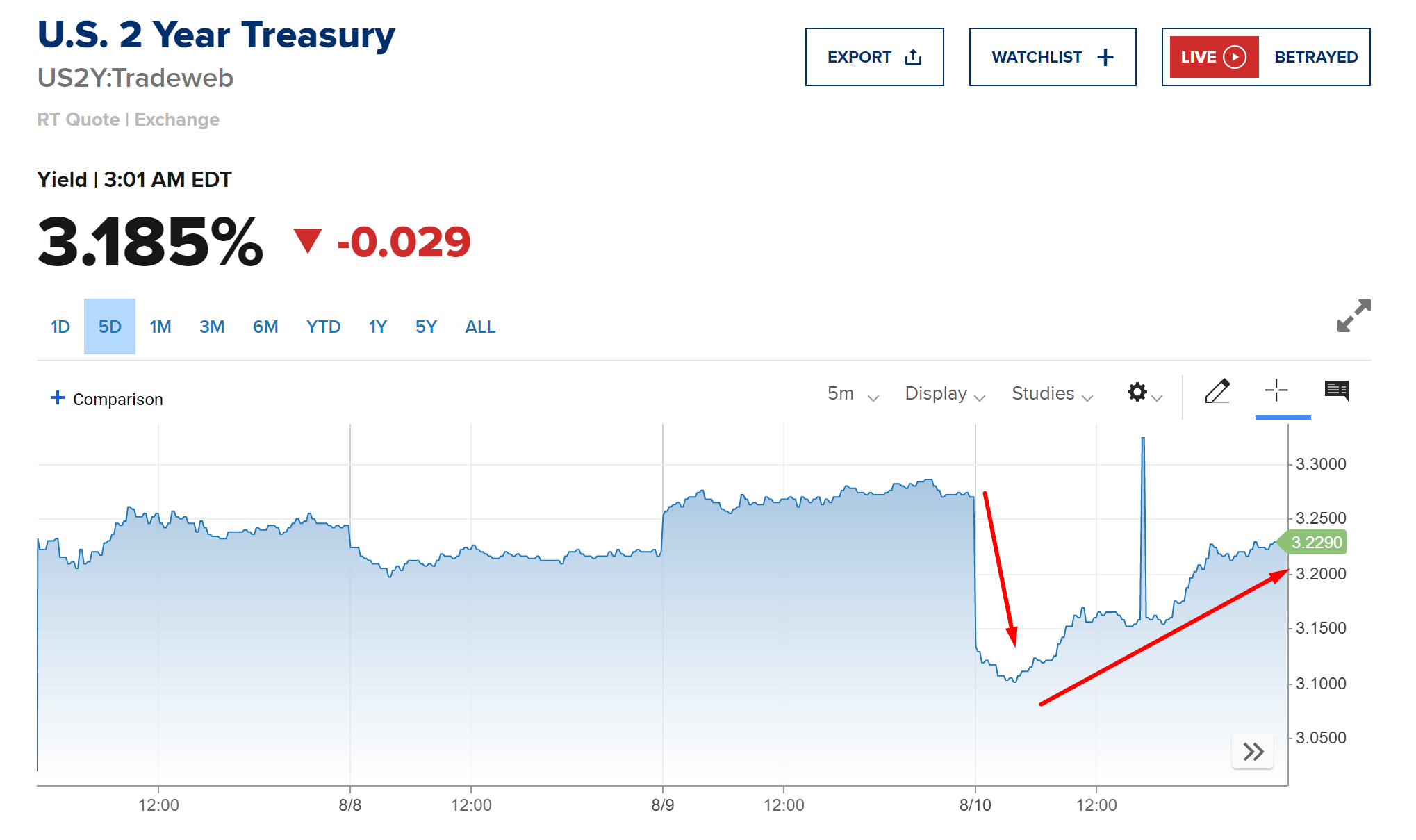Screen dimensions: 1416x840
Task: Open the chart annotations comment icon
Action: (x=1337, y=390)
